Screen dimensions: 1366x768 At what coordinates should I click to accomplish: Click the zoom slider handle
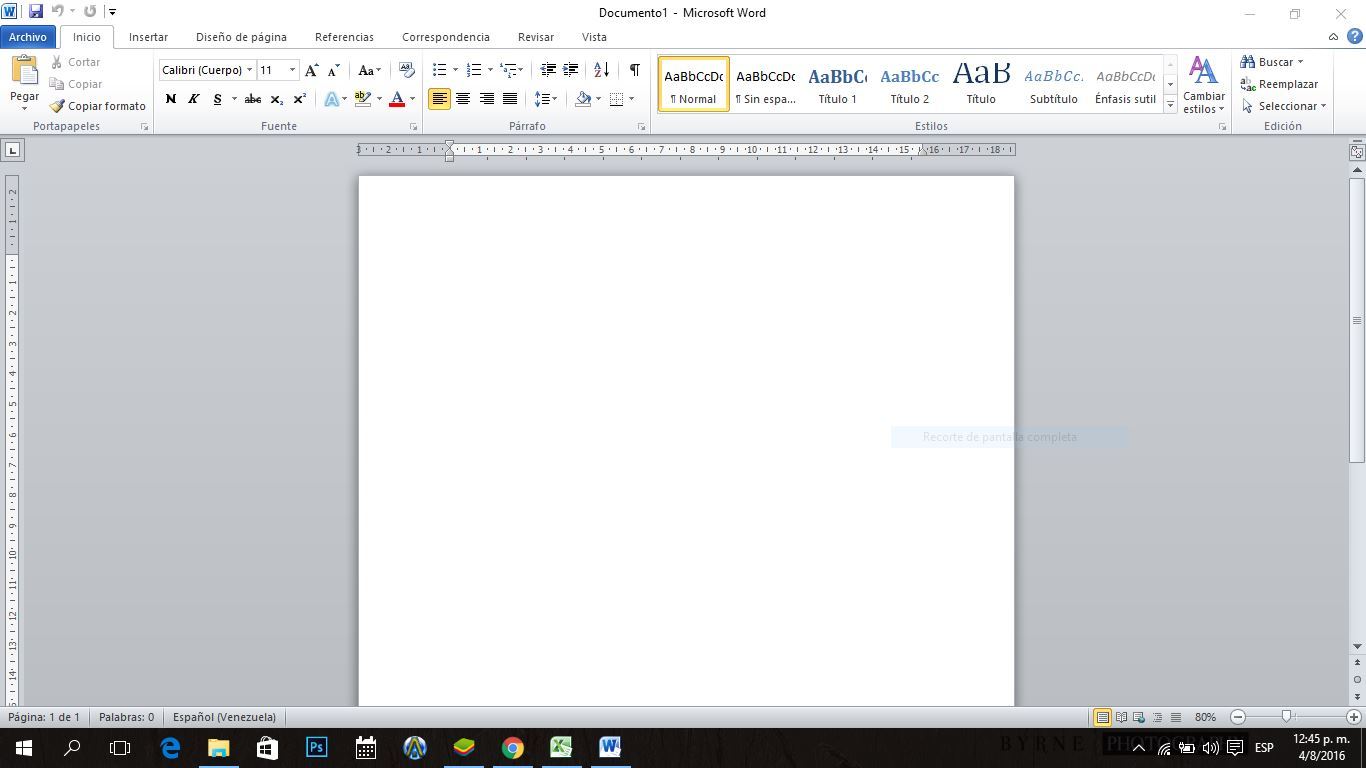tap(1287, 717)
